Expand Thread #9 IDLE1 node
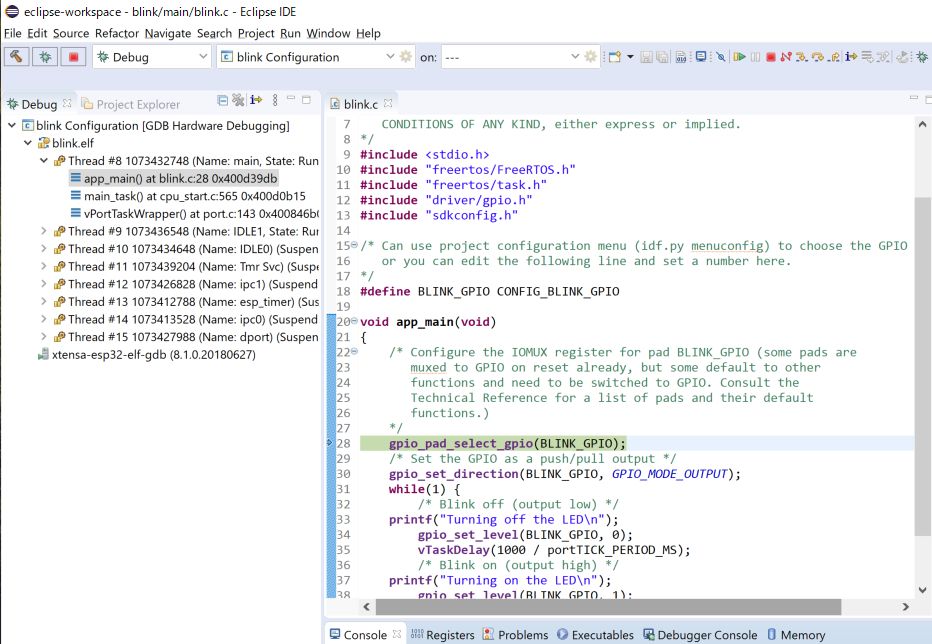This screenshot has width=932, height=644. pos(43,231)
